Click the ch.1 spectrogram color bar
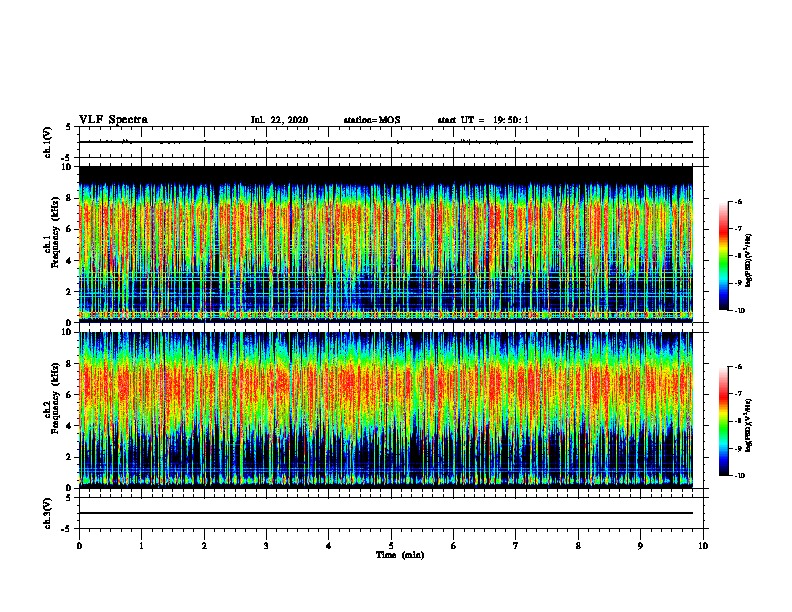The height and width of the screenshot is (612, 792). point(723,256)
